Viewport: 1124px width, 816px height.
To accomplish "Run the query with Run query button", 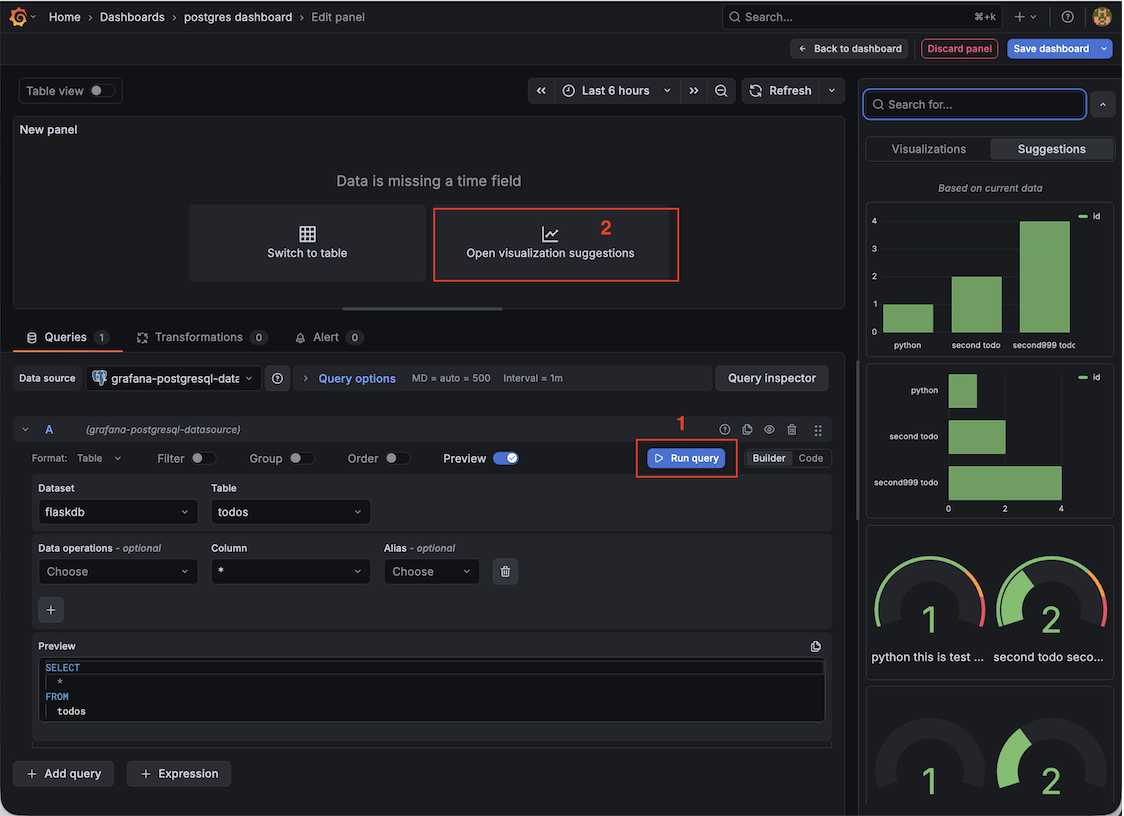I will [x=686, y=458].
